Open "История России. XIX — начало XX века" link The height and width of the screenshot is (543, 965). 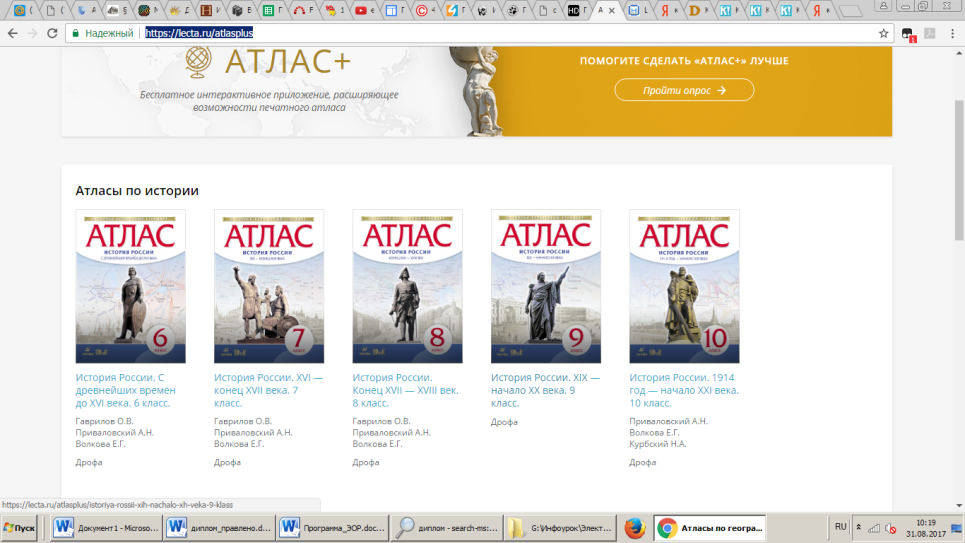(x=545, y=390)
